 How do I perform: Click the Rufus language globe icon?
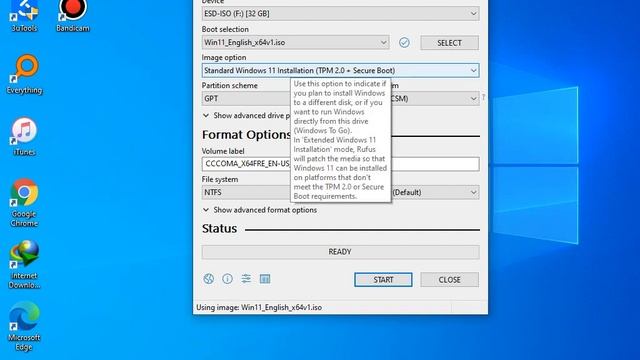click(209, 279)
